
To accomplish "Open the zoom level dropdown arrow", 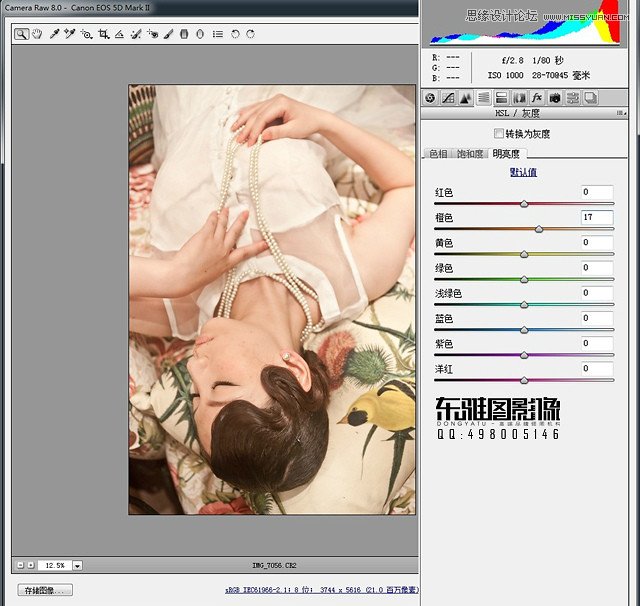I will [x=78, y=565].
